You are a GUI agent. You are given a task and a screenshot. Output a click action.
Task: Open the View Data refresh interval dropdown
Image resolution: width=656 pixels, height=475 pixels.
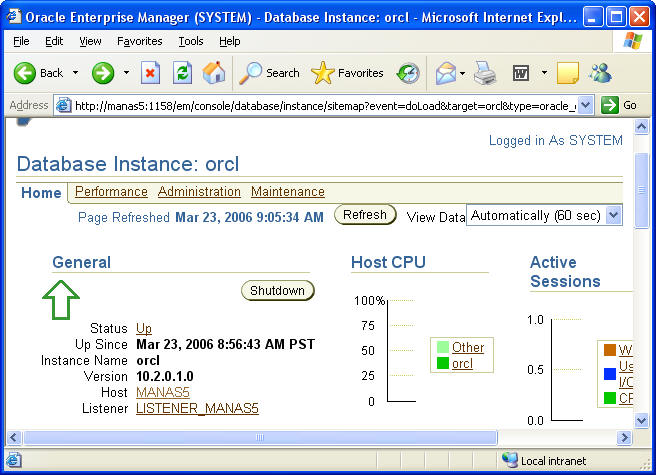tap(613, 215)
